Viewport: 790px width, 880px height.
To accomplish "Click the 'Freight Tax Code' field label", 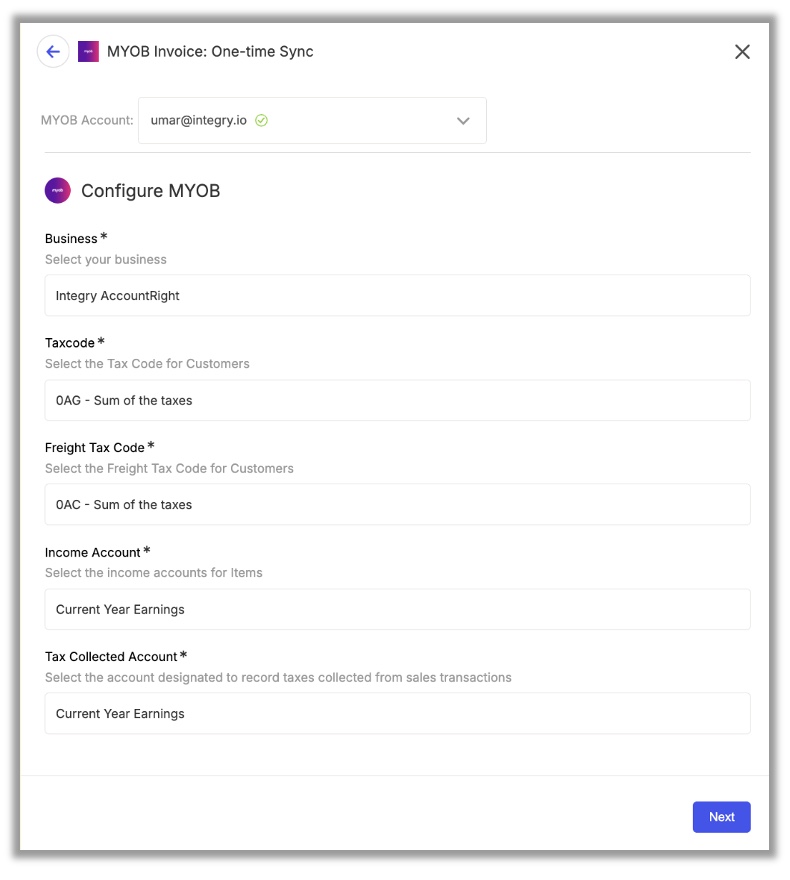I will [95, 448].
